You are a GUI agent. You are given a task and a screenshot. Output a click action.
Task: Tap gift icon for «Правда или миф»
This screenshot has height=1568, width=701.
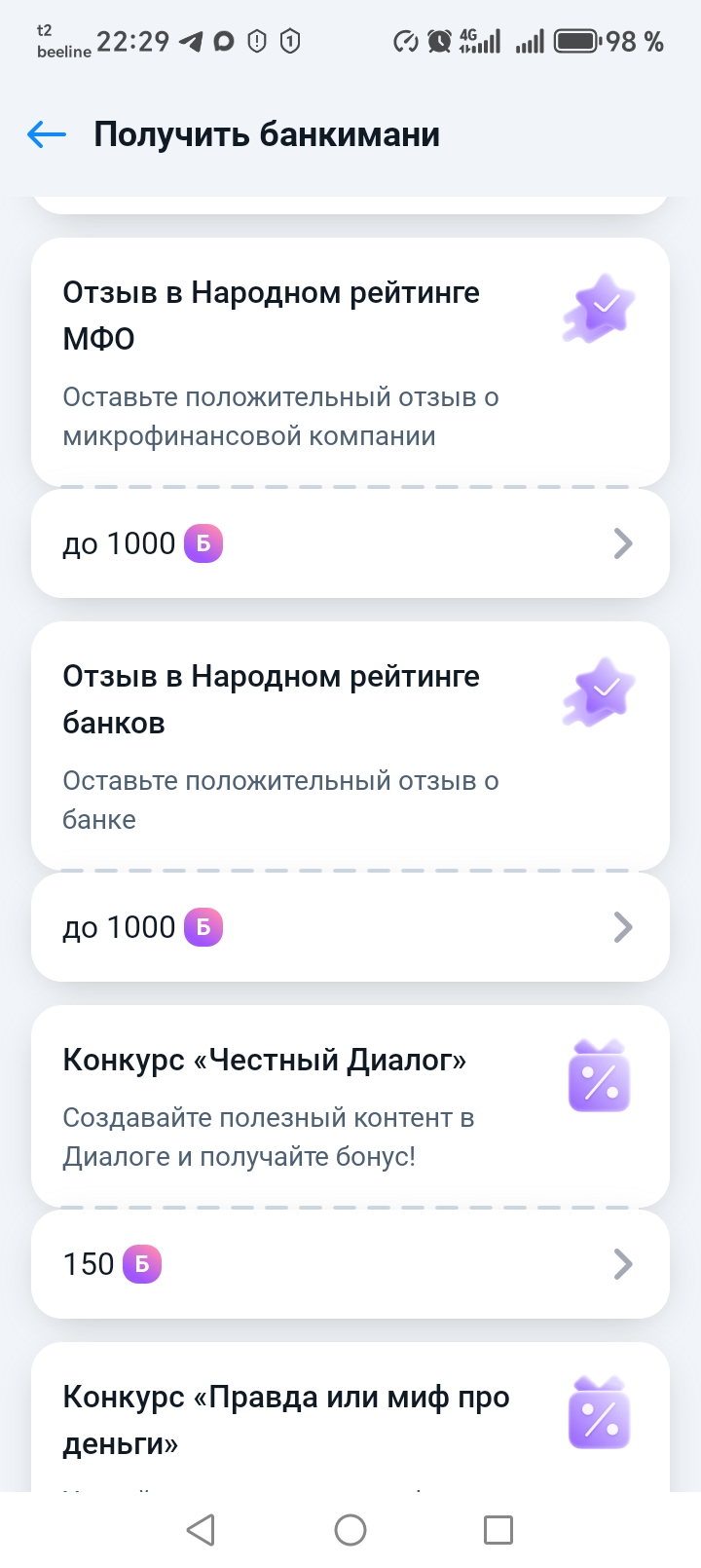point(599,1414)
